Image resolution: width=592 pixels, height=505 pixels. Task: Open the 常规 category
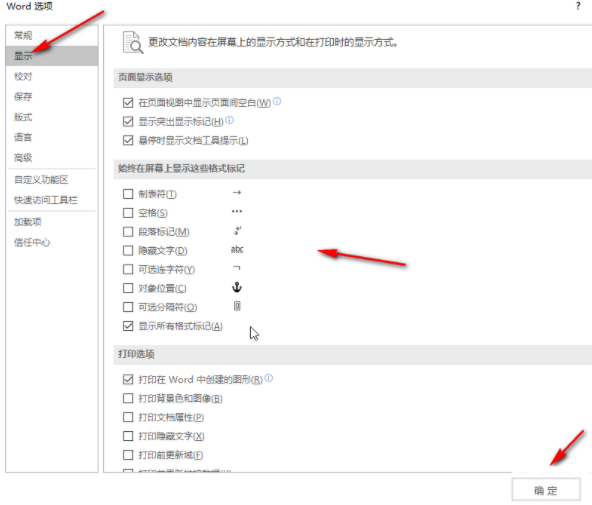tap(52, 35)
